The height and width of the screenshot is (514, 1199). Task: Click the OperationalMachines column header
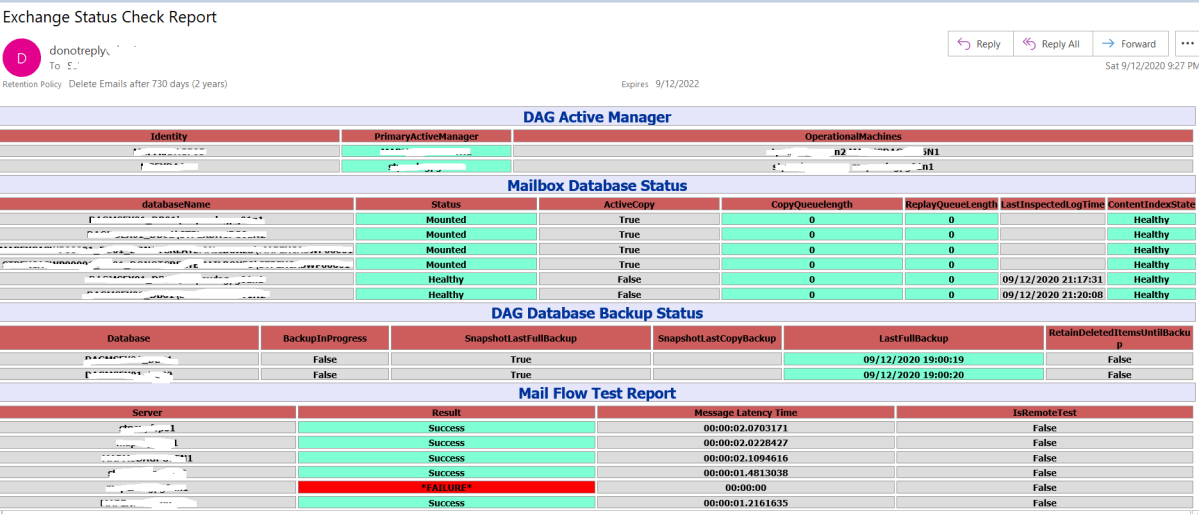(x=852, y=136)
